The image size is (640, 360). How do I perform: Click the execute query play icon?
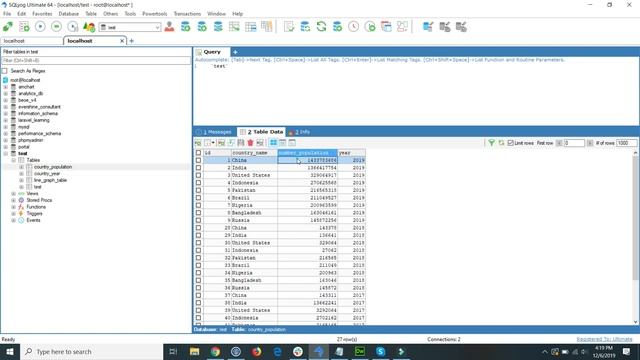pos(40,27)
